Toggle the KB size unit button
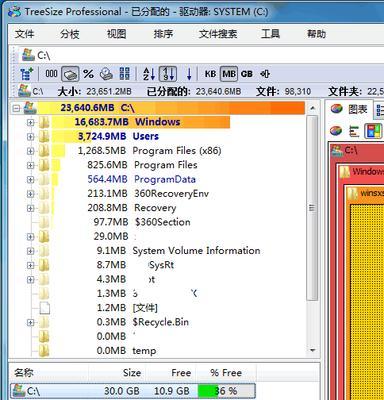384x400 pixels. 210,74
